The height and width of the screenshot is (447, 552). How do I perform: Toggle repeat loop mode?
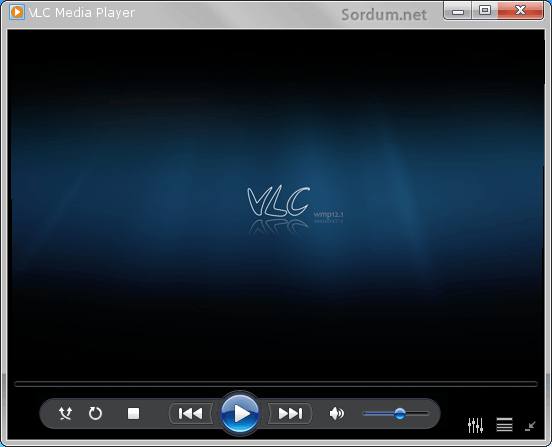click(x=95, y=413)
